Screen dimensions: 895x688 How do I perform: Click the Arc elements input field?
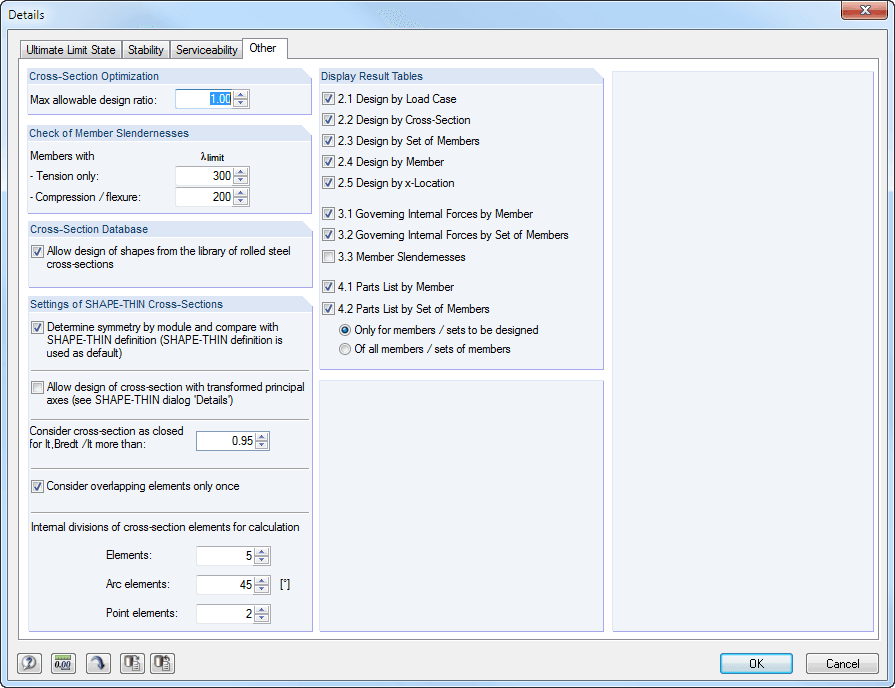click(225, 585)
